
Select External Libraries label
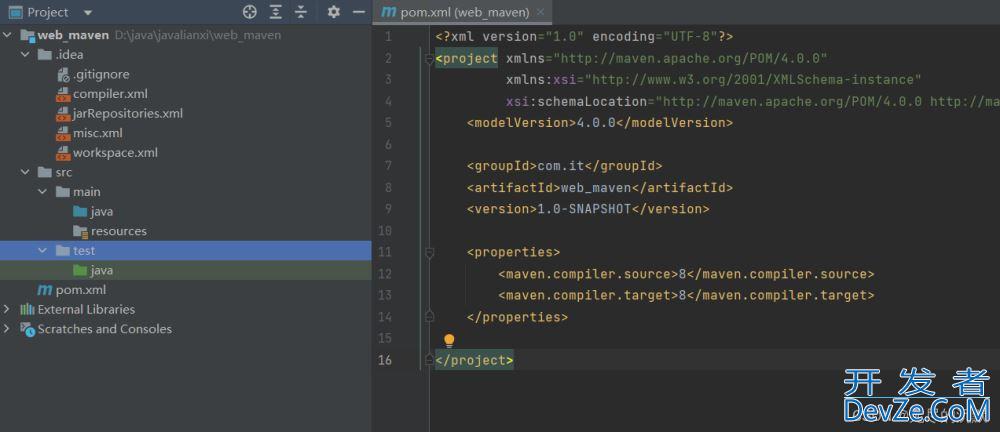86,309
